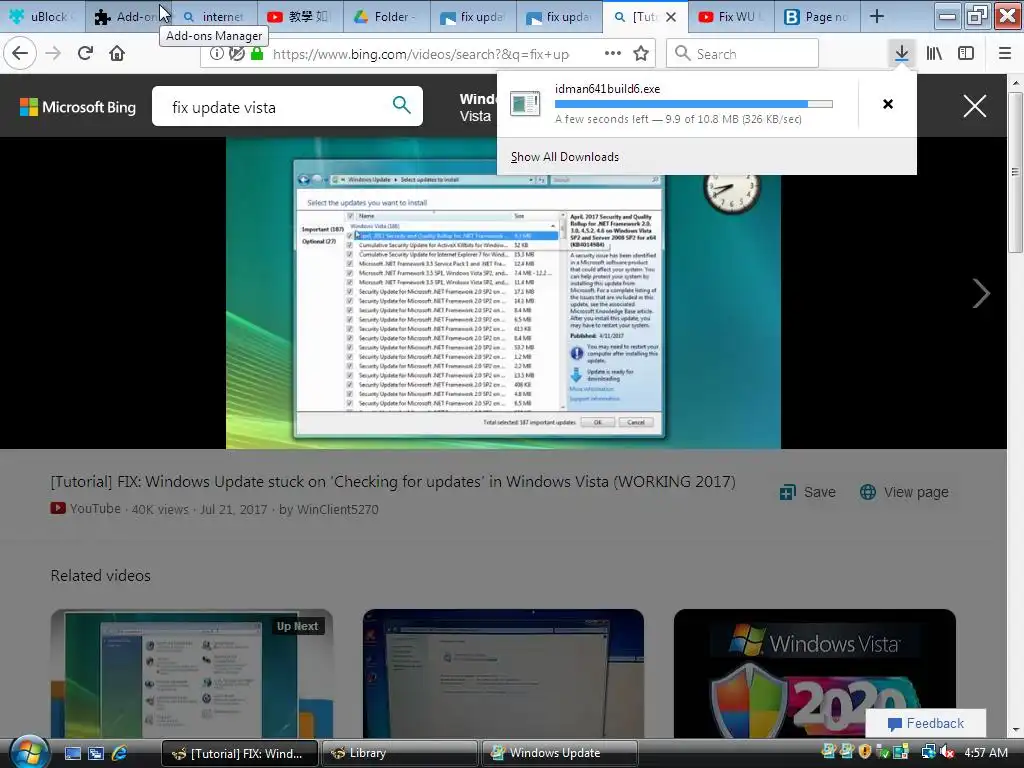Screen dimensions: 1024x768
Task: Switch to Library window in taskbar
Action: coord(399,753)
